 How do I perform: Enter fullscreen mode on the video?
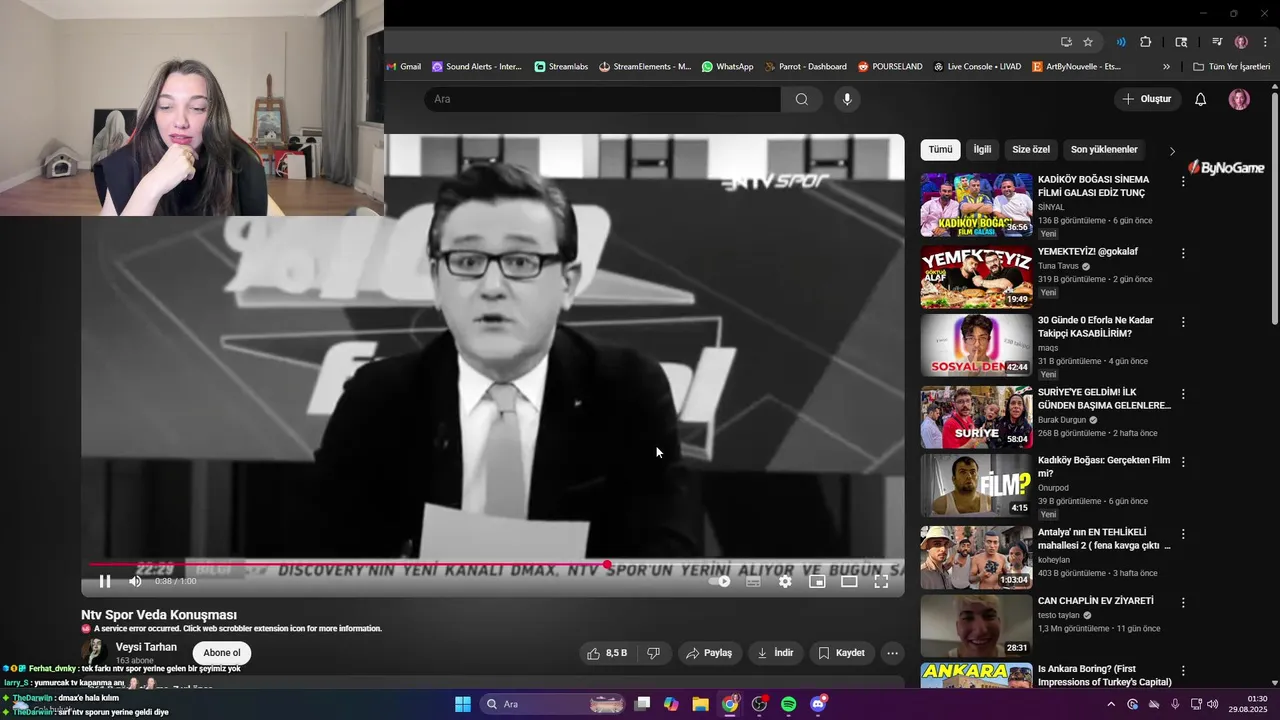tap(881, 581)
